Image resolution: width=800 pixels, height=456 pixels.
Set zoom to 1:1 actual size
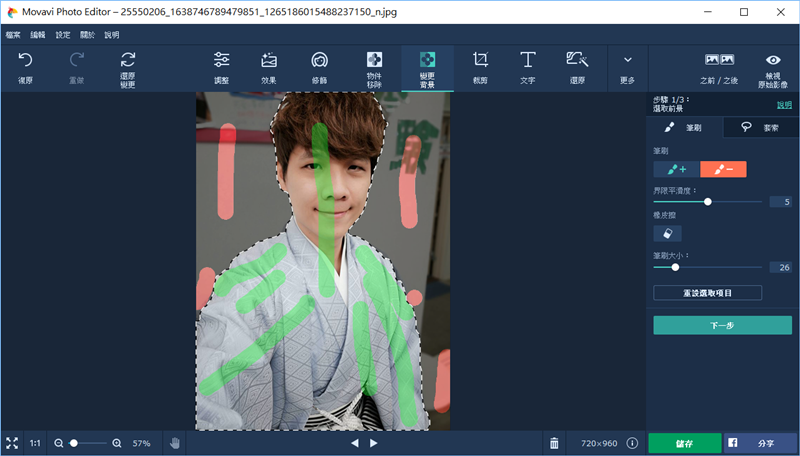[35, 443]
